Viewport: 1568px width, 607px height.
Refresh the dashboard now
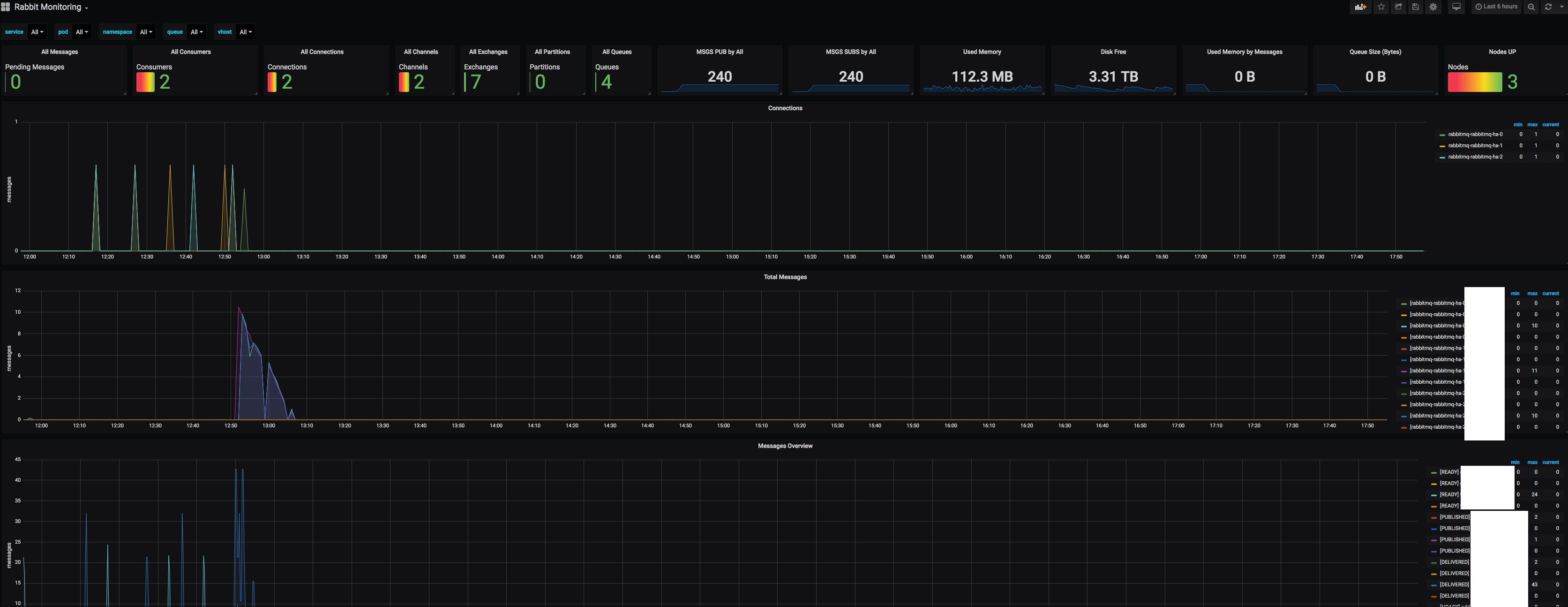tap(1548, 7)
